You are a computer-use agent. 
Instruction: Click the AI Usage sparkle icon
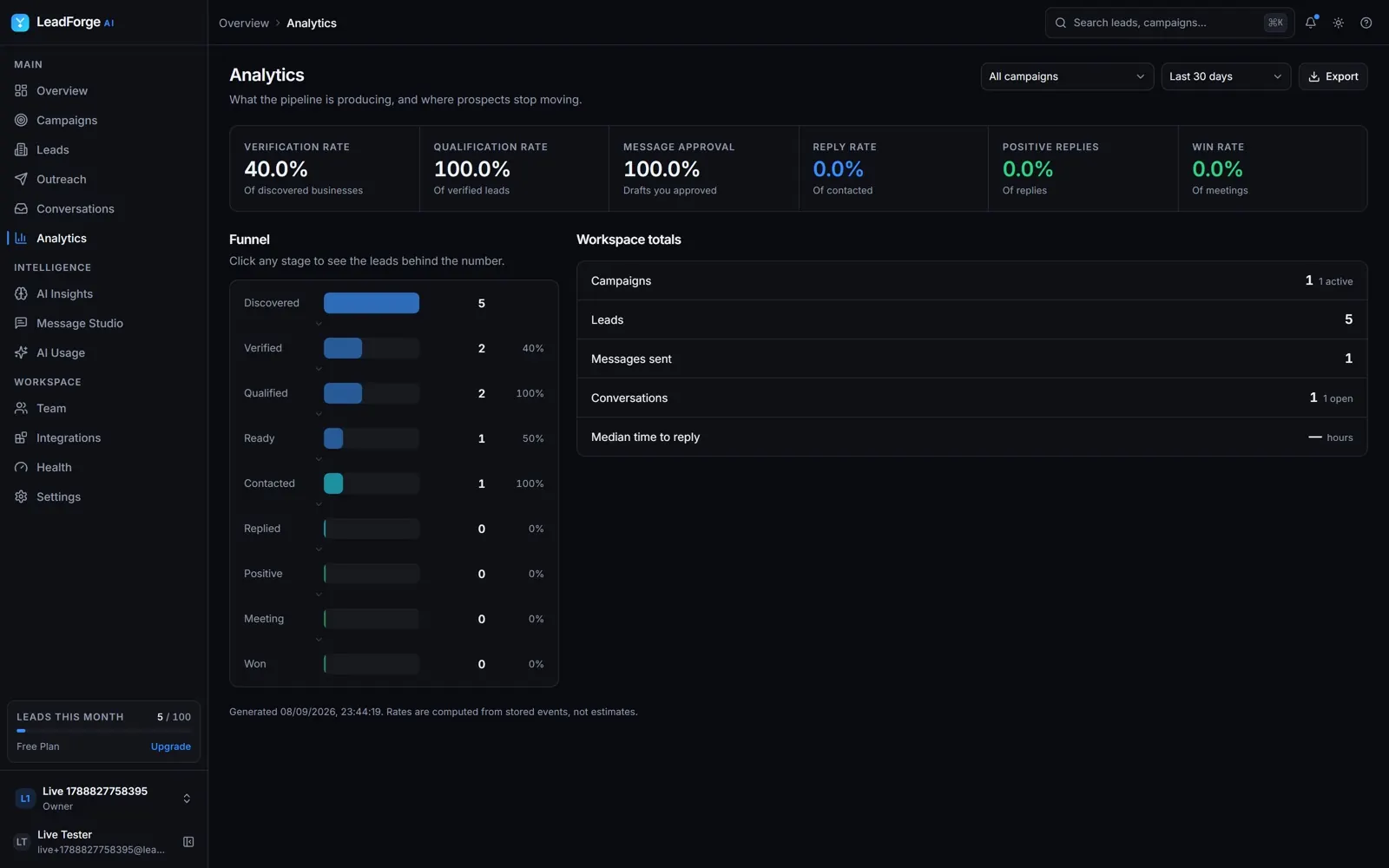point(21,352)
